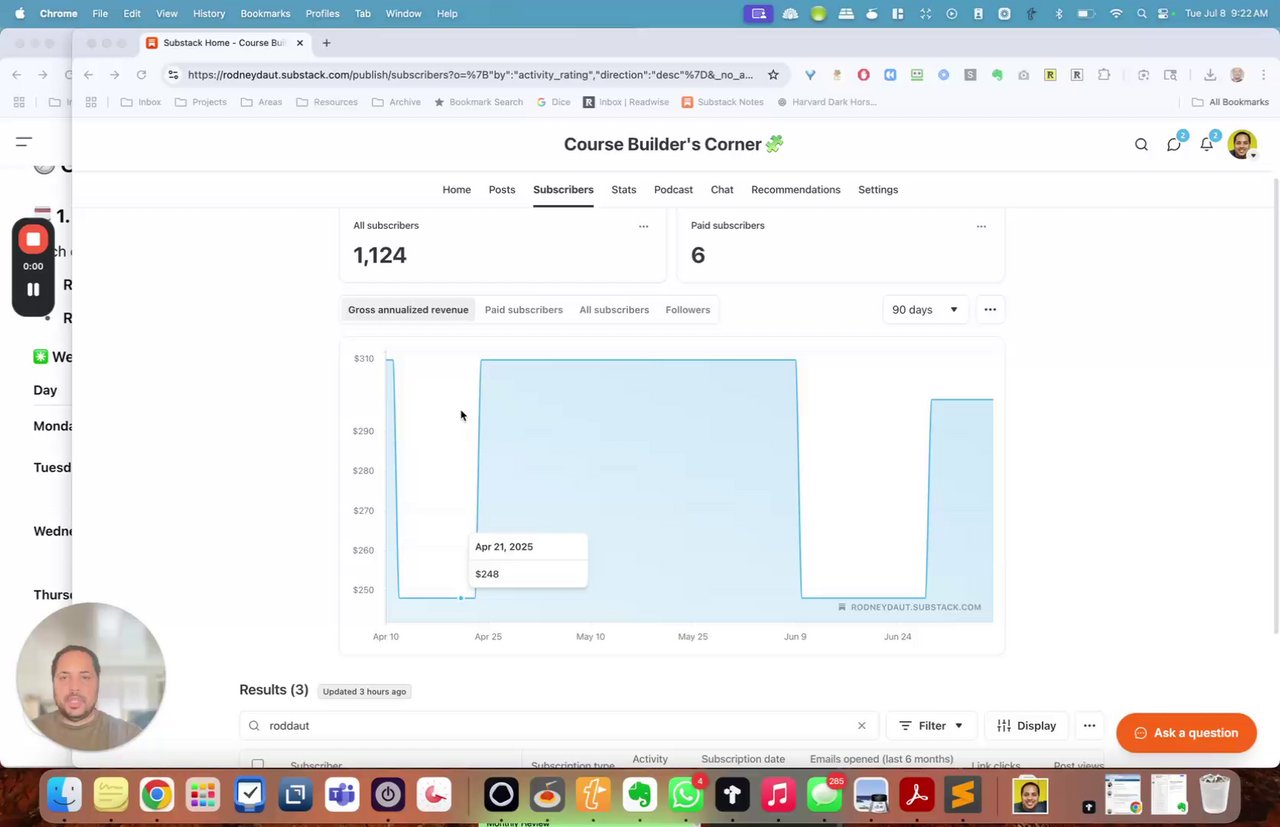
Task: Tick the select-all checkbox in the results table
Action: pos(257,765)
